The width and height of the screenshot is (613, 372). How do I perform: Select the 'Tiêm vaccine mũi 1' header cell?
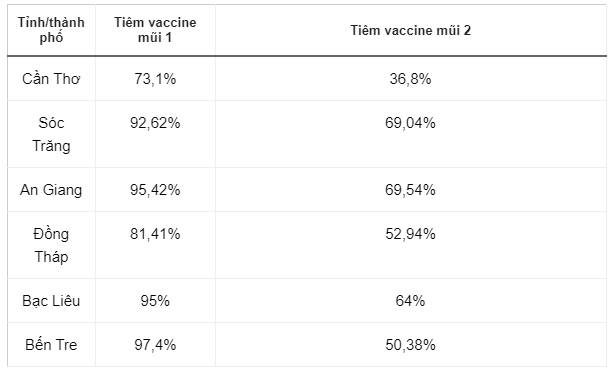155,30
